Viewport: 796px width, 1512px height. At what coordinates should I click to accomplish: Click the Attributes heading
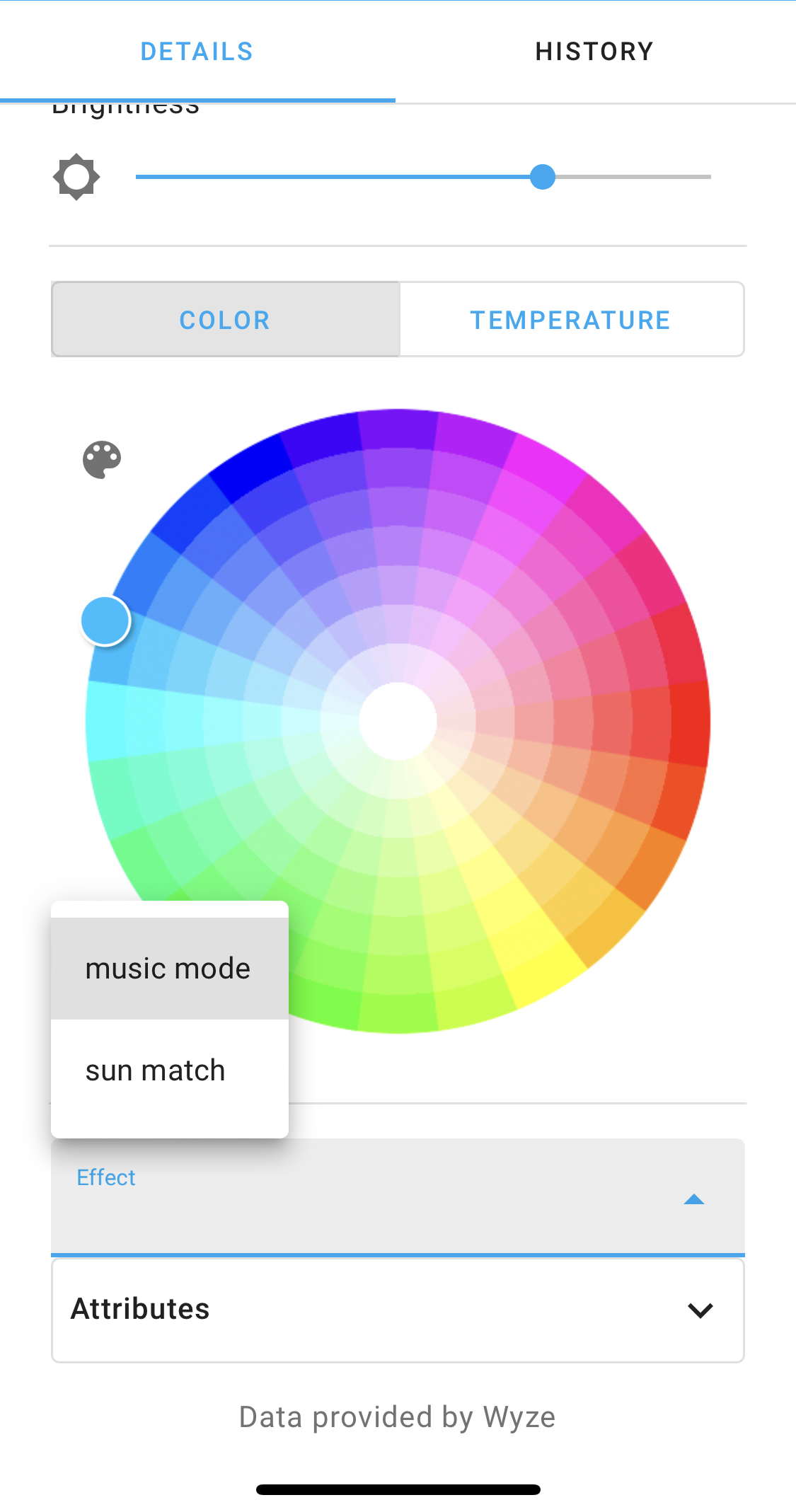click(x=140, y=1309)
